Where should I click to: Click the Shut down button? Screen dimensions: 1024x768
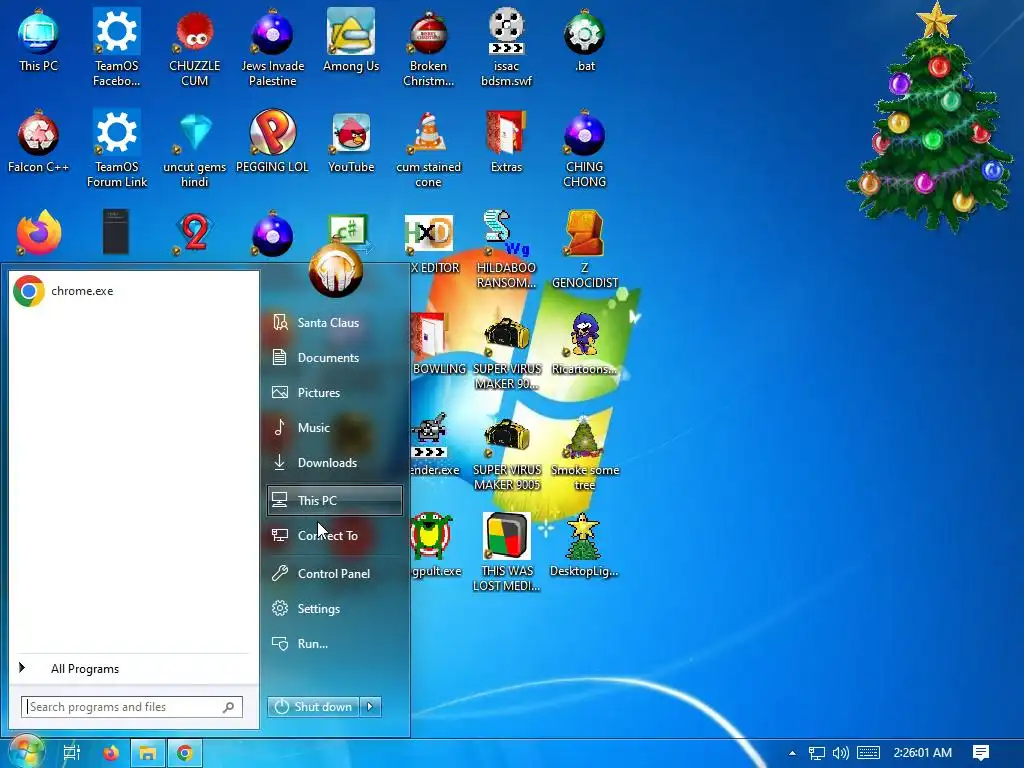click(313, 707)
